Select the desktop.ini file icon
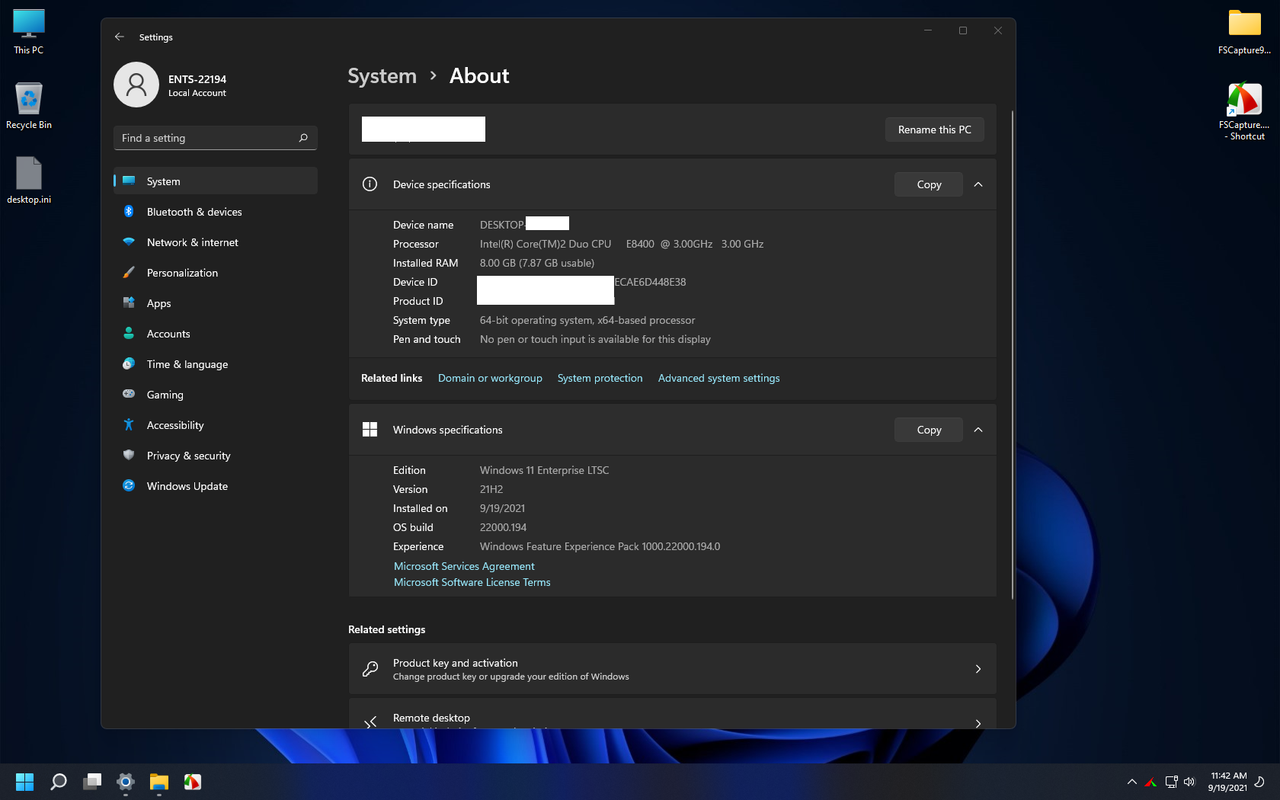1280x800 pixels. point(29,180)
